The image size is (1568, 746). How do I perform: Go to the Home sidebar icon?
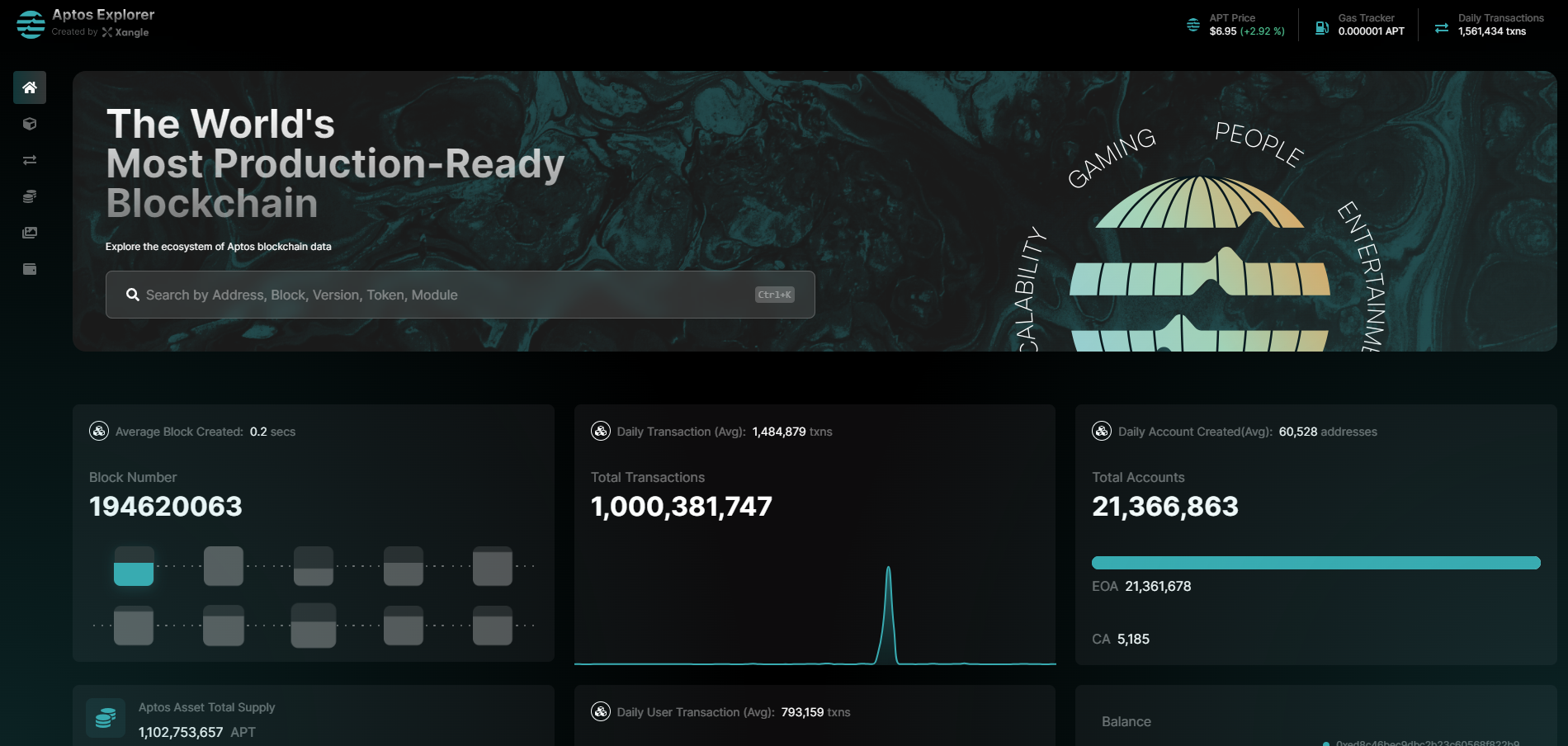(x=30, y=87)
